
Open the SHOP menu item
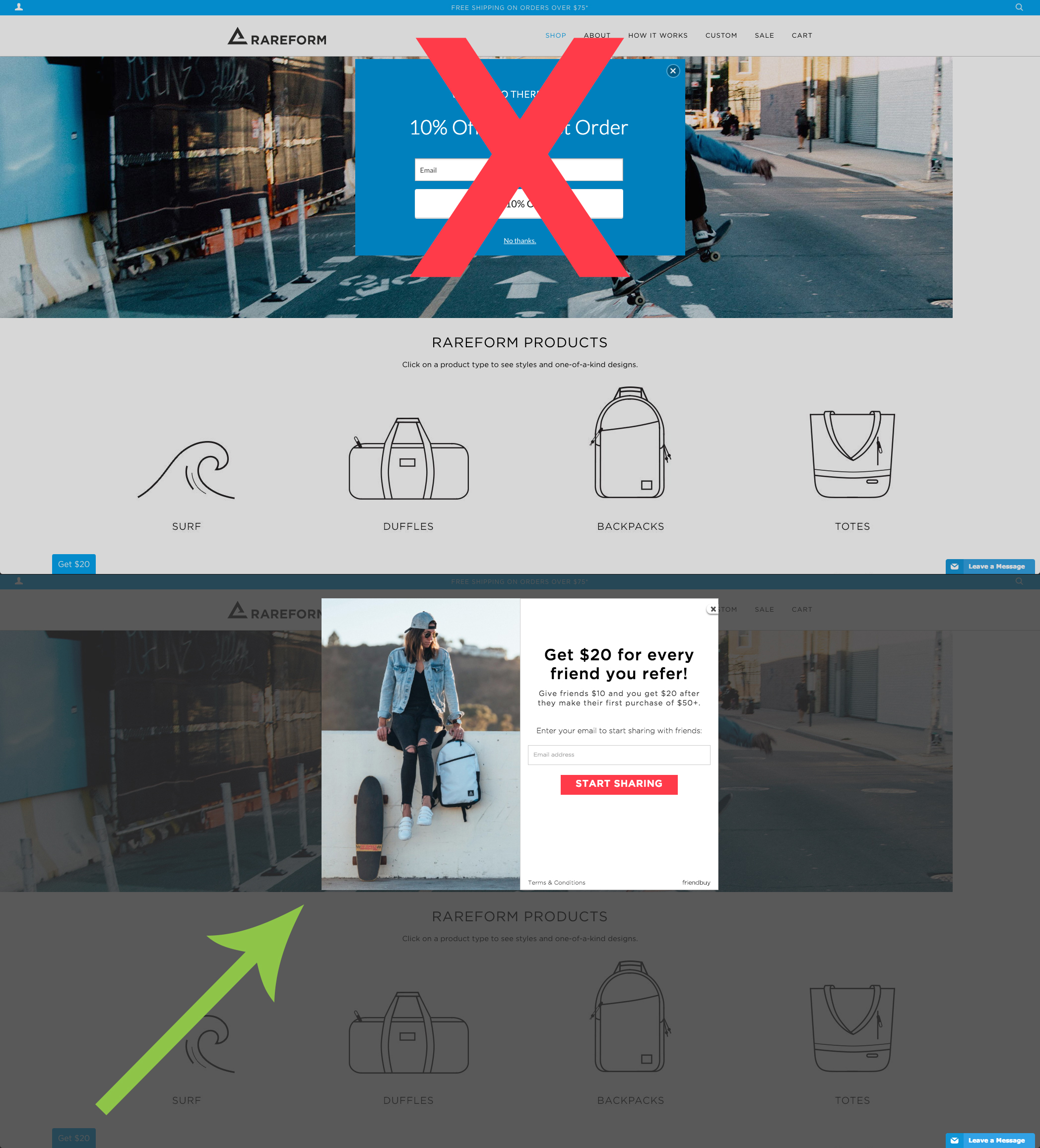[555, 35]
